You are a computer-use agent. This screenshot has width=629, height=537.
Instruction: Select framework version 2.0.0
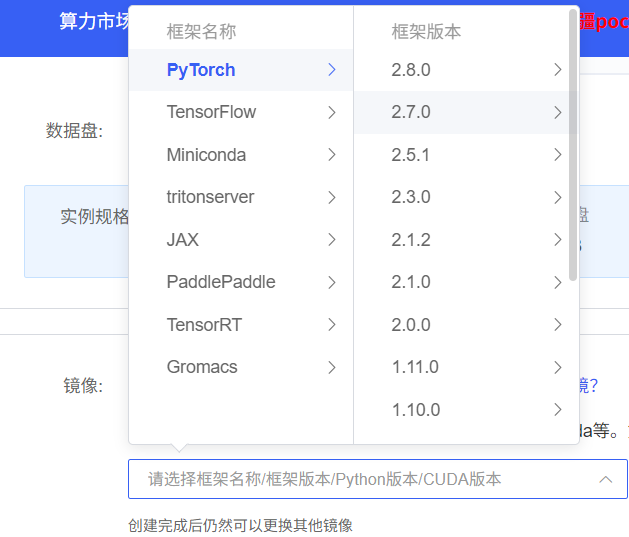coord(461,325)
